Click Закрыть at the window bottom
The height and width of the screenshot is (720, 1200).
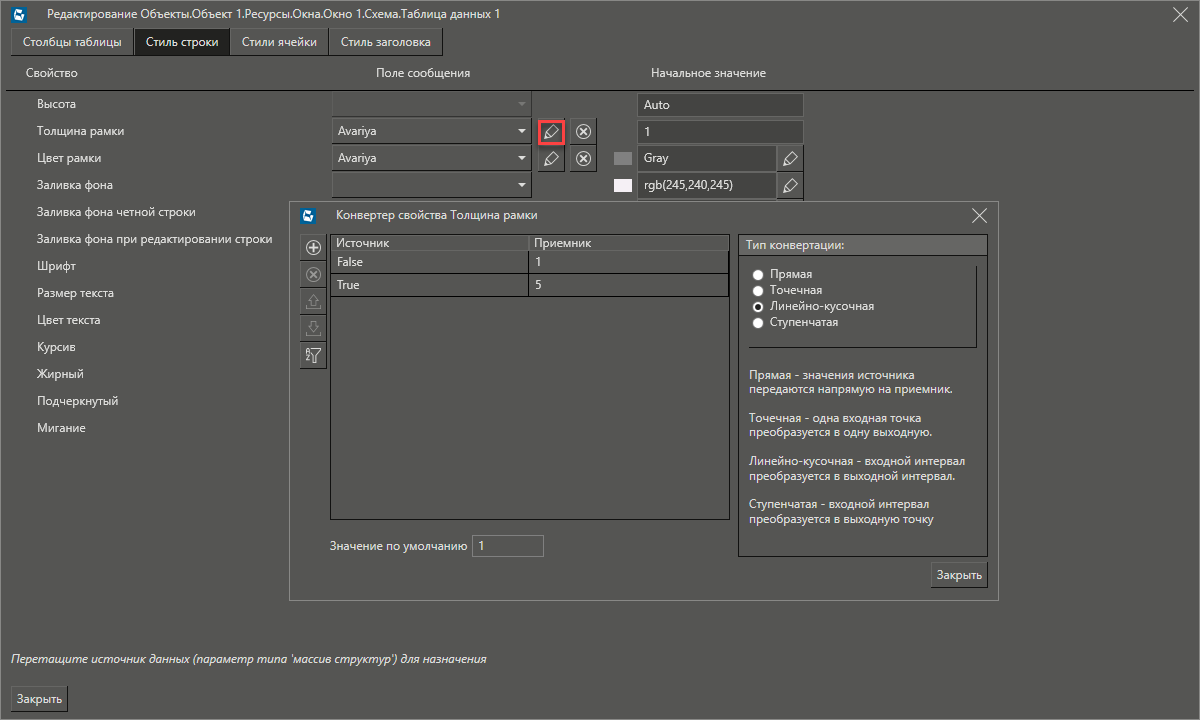[x=38, y=697]
